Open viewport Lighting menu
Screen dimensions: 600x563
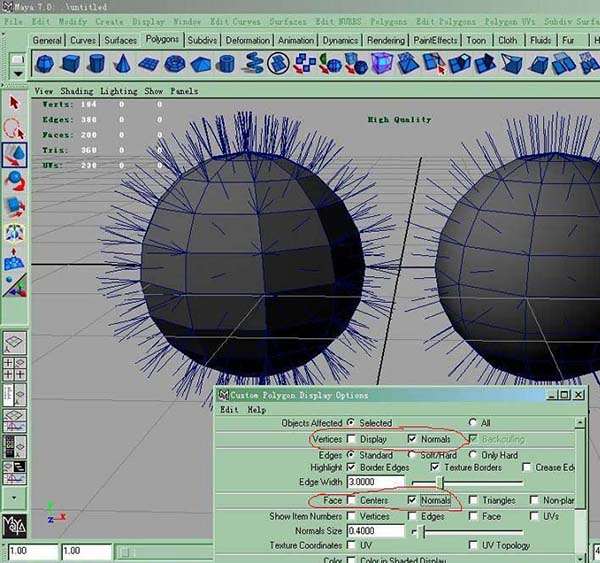[119, 91]
